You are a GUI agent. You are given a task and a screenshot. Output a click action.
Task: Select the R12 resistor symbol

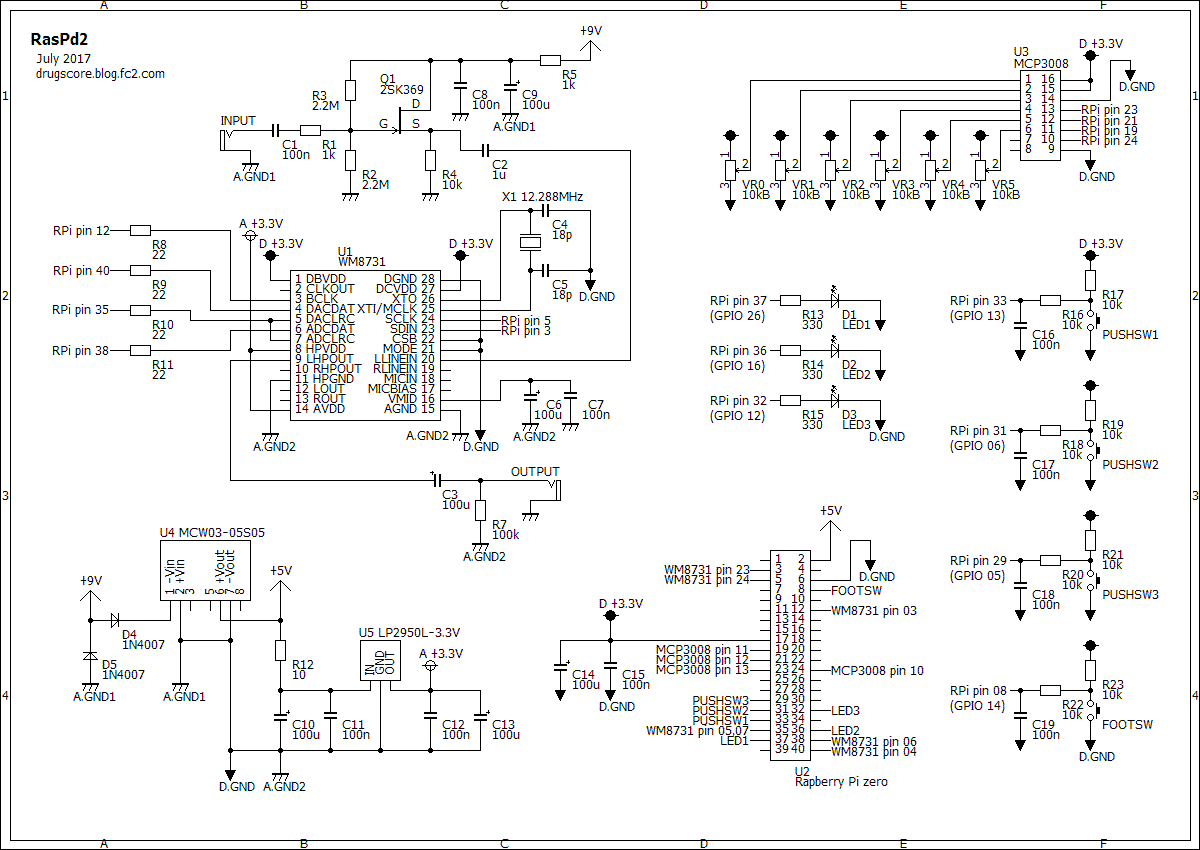click(x=280, y=650)
